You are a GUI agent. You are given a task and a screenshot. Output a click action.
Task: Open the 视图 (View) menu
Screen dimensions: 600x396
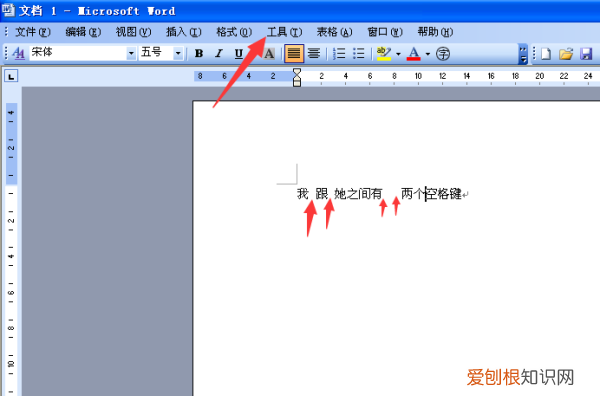click(x=133, y=32)
